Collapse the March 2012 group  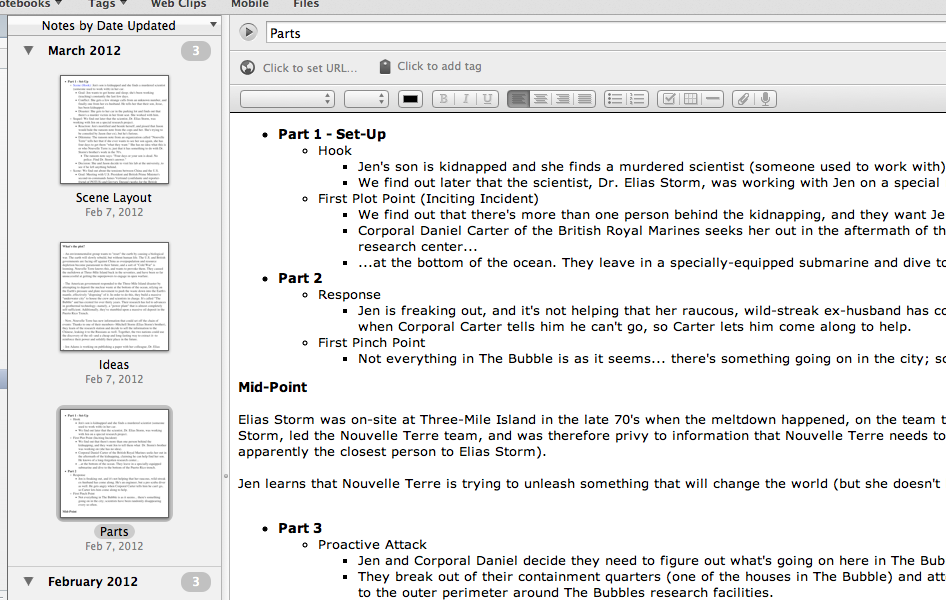point(28,51)
